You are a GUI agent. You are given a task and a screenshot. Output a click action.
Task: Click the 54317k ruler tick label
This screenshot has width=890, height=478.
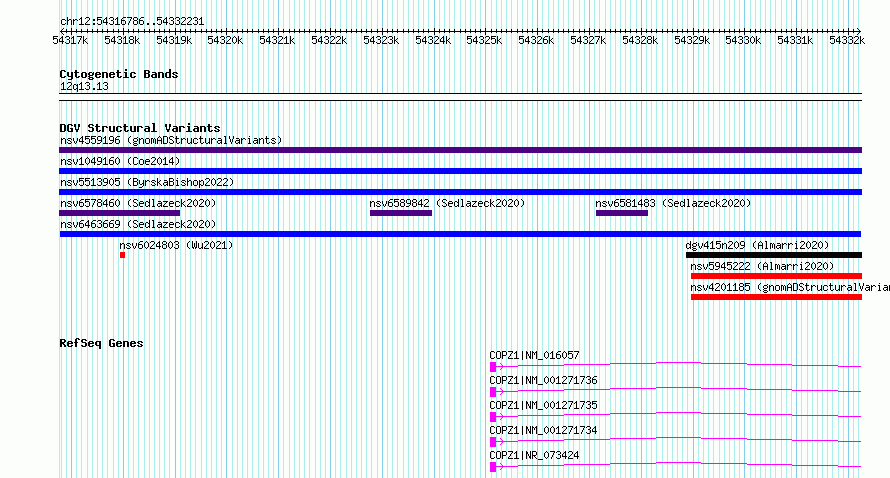(x=70, y=40)
